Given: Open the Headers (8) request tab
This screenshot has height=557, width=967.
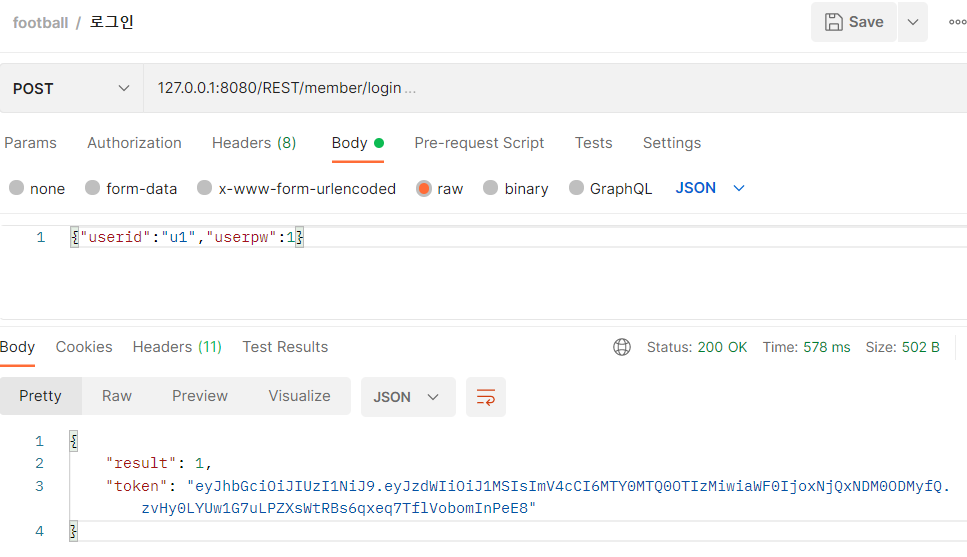Looking at the screenshot, I should point(254,143).
